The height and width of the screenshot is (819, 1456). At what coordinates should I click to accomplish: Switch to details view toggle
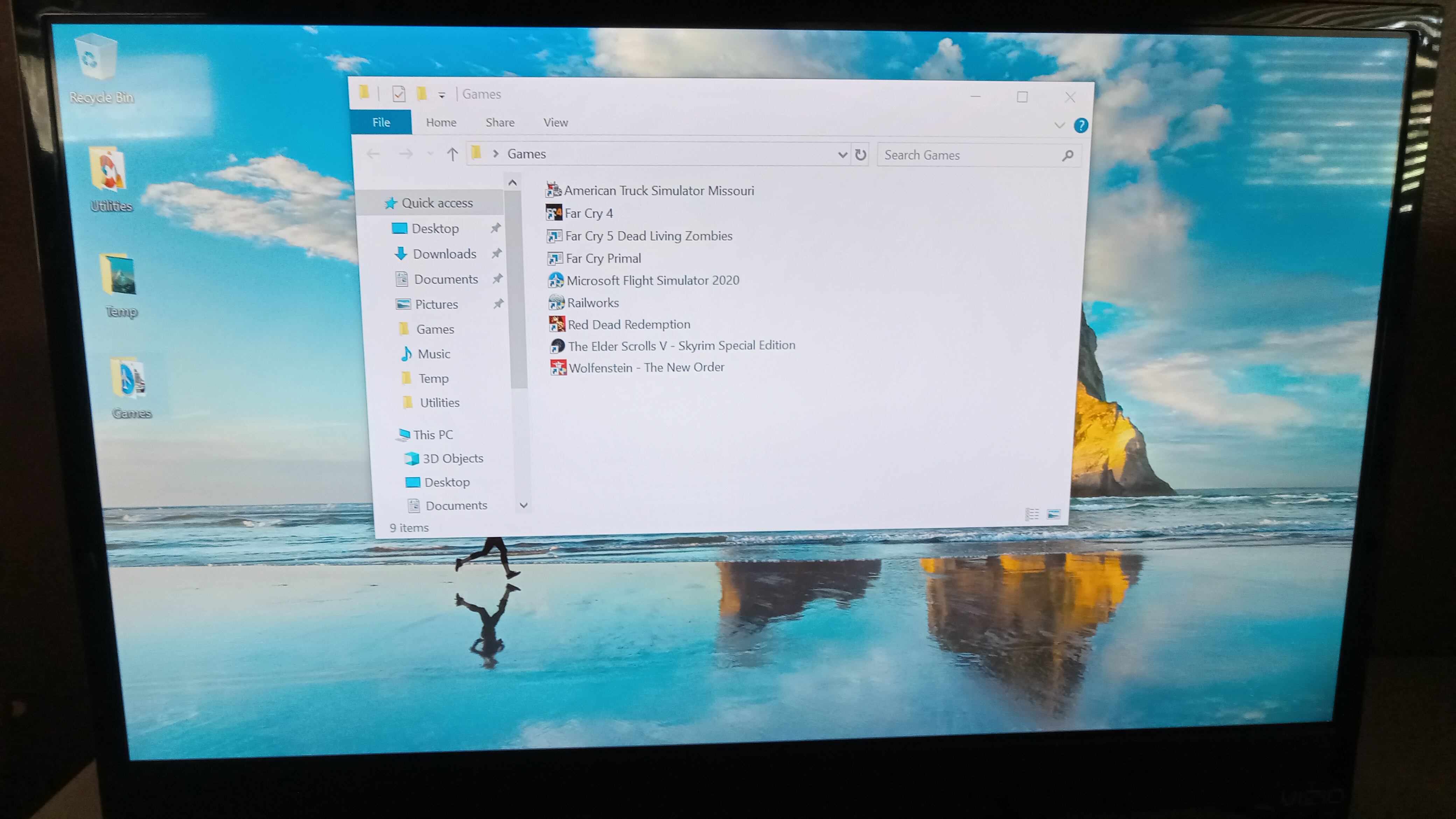click(x=1032, y=514)
